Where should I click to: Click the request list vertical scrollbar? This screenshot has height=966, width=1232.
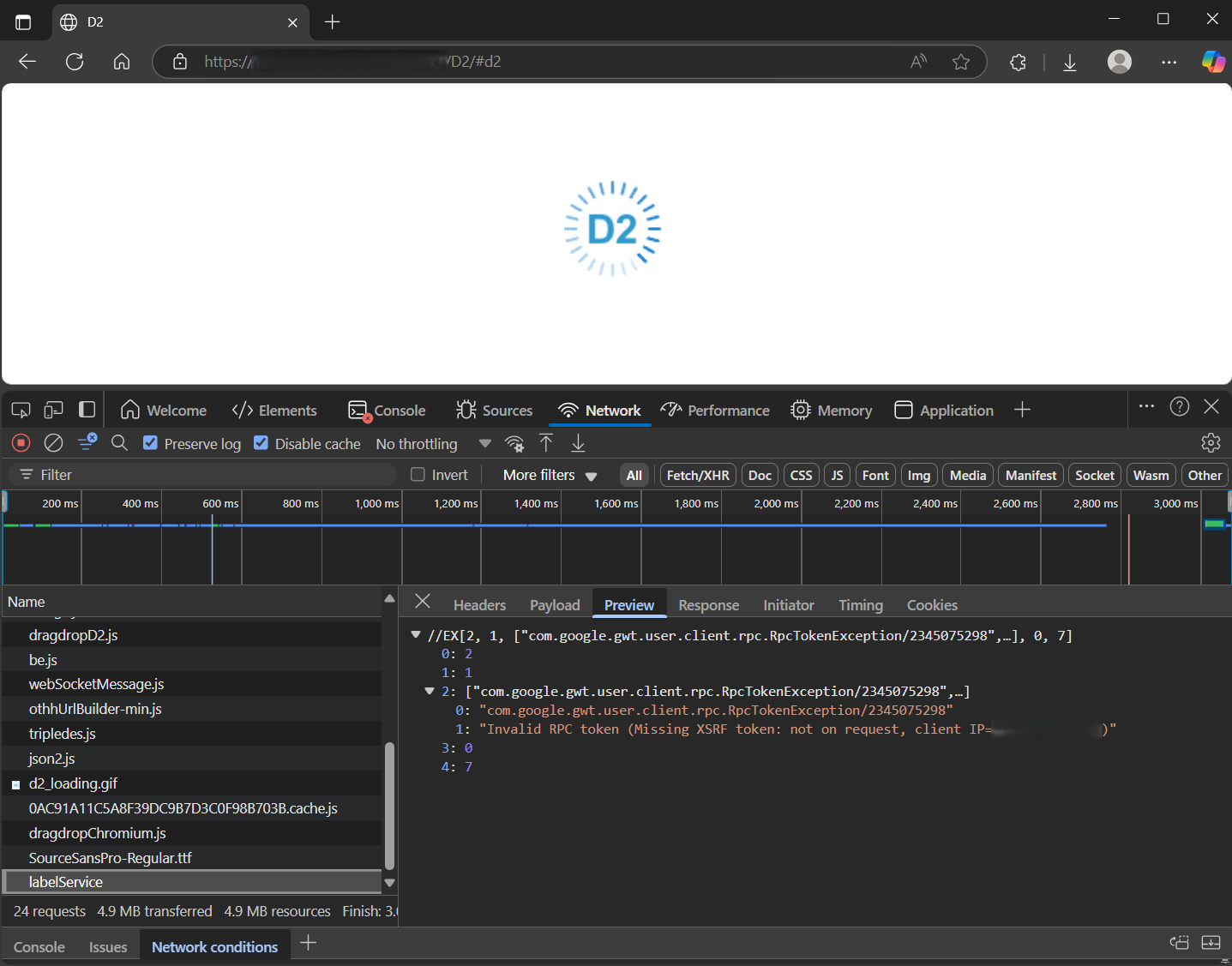coord(389,806)
